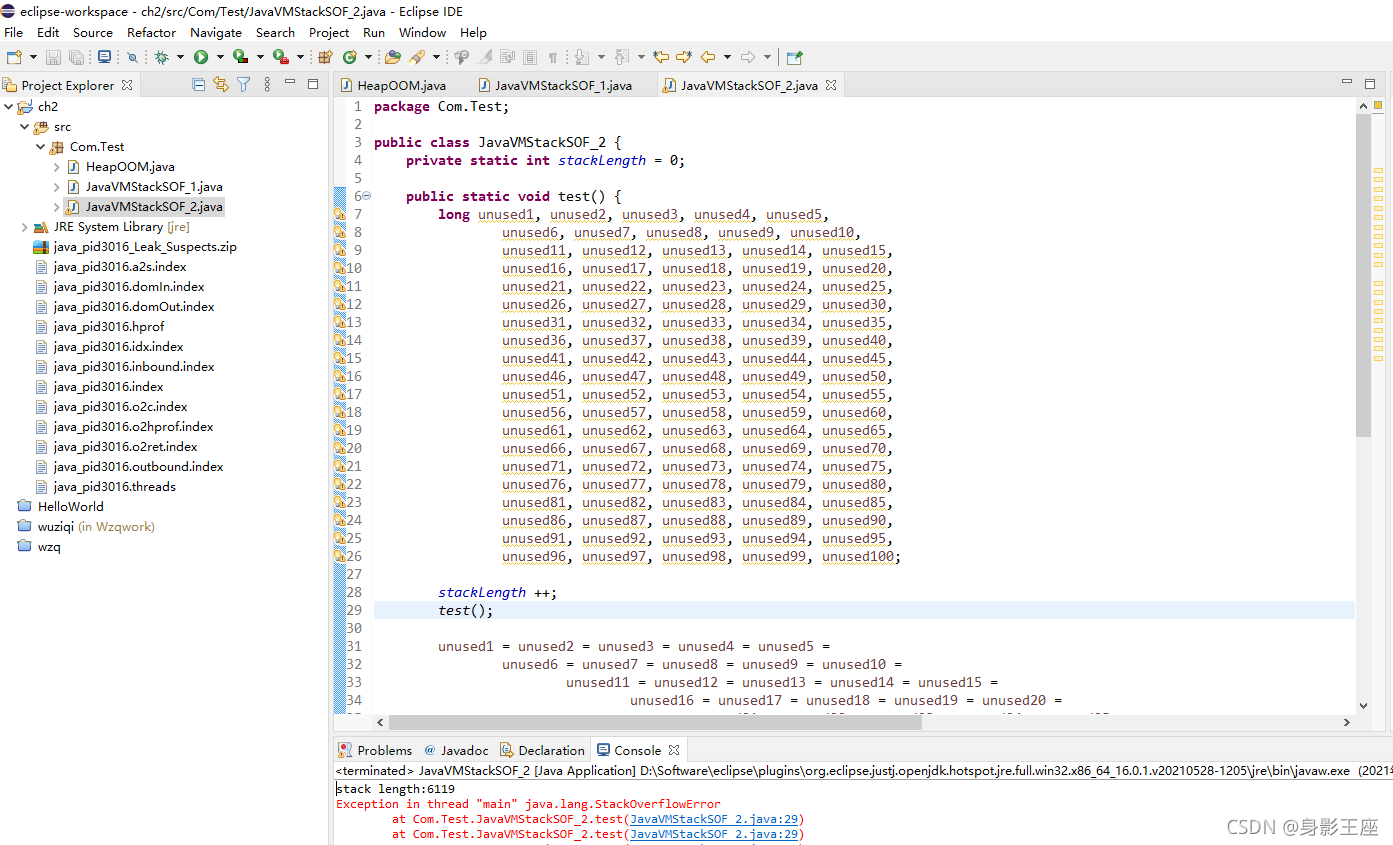1393x845 pixels.
Task: Open the Back history dropdown arrow
Action: 727,57
